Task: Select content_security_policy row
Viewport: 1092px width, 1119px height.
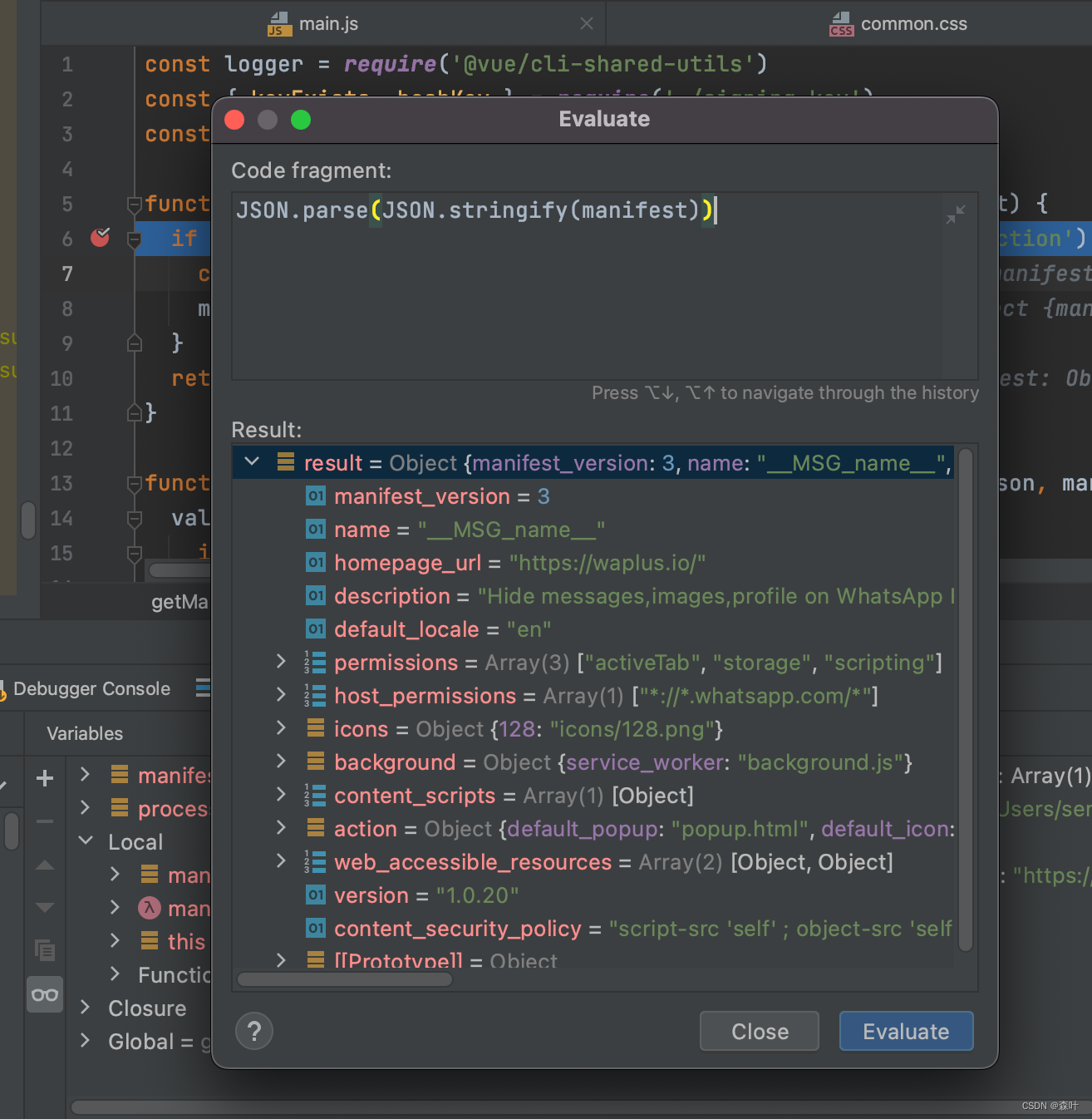Action: (x=593, y=929)
